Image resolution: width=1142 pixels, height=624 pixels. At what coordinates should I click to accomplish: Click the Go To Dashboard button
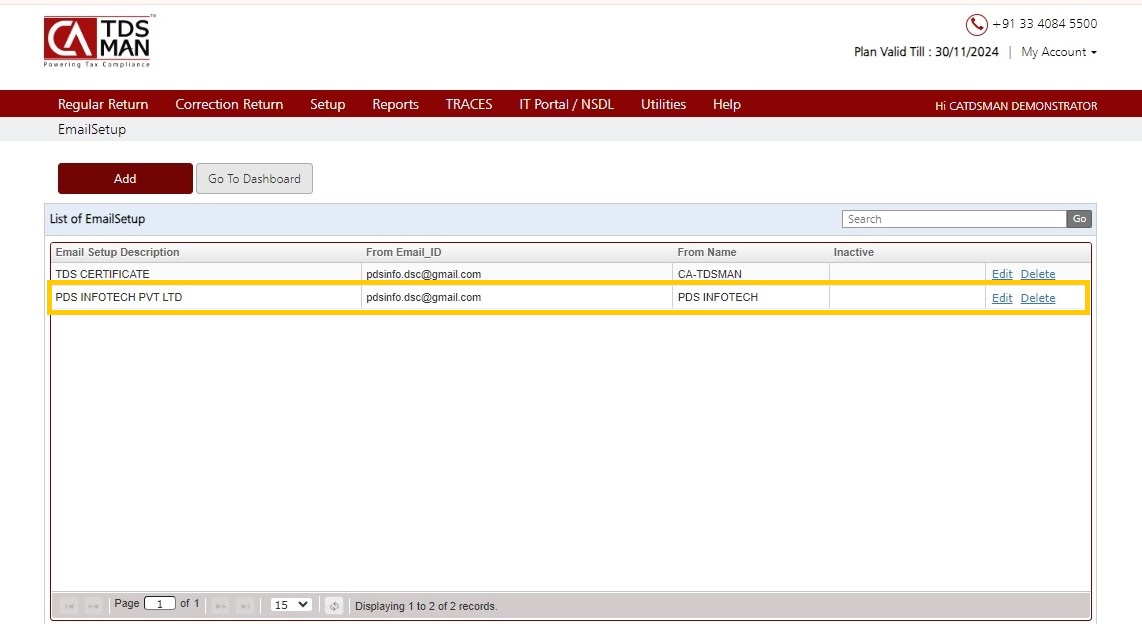254,178
